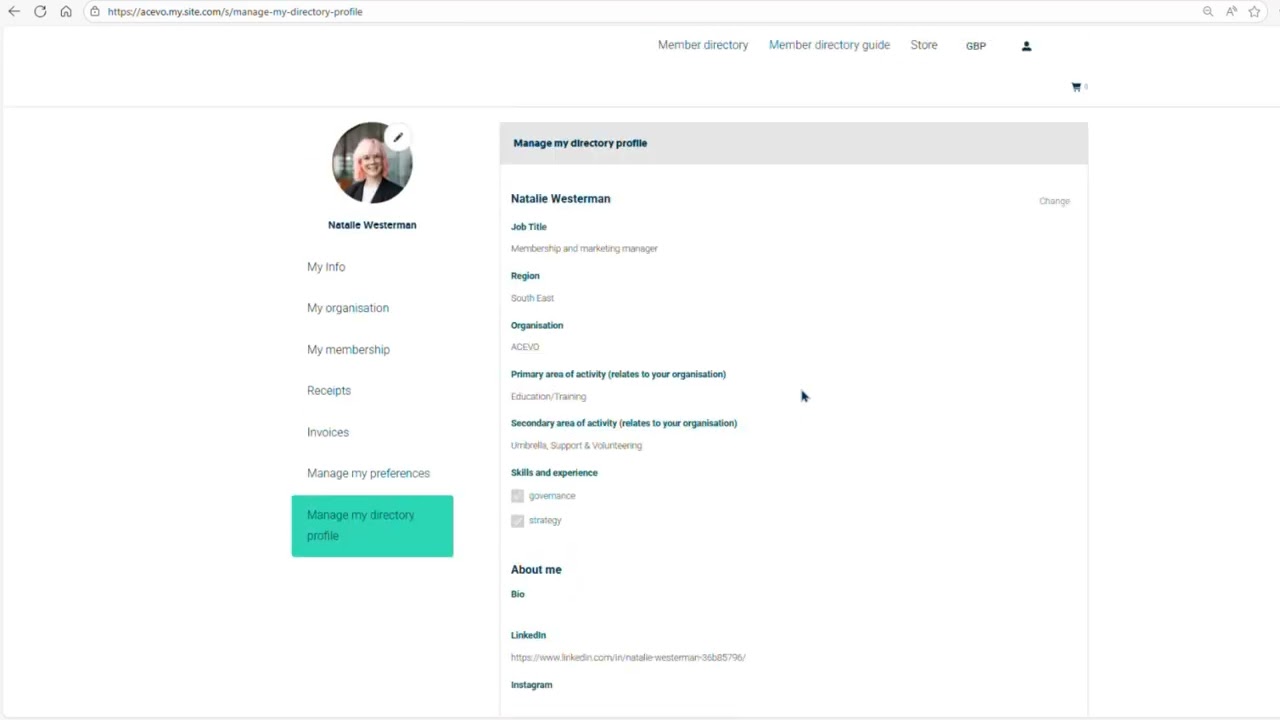Click the browser address bar URL
This screenshot has width=1280, height=720.
[235, 12]
